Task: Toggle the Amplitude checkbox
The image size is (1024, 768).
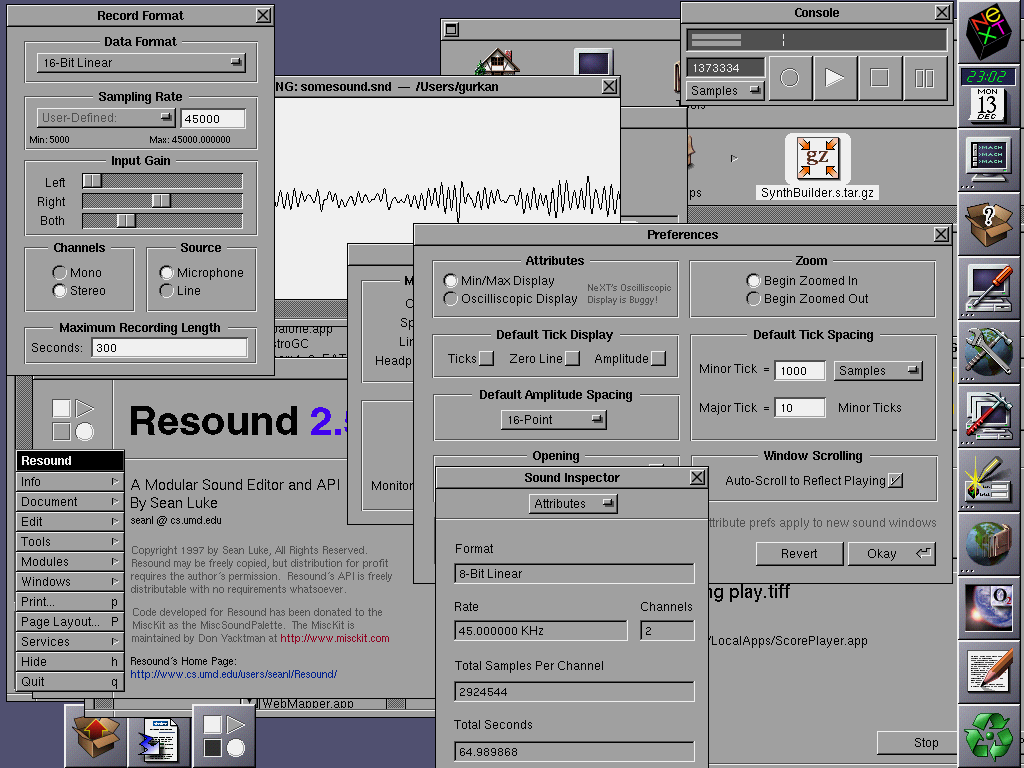Action: click(x=658, y=359)
